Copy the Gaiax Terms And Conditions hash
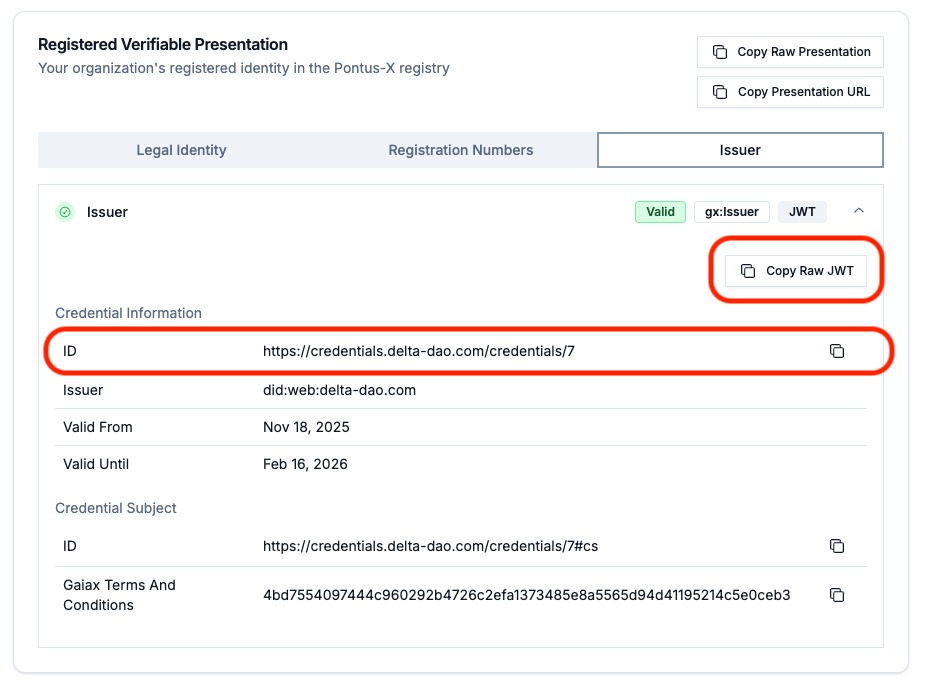 click(x=837, y=595)
